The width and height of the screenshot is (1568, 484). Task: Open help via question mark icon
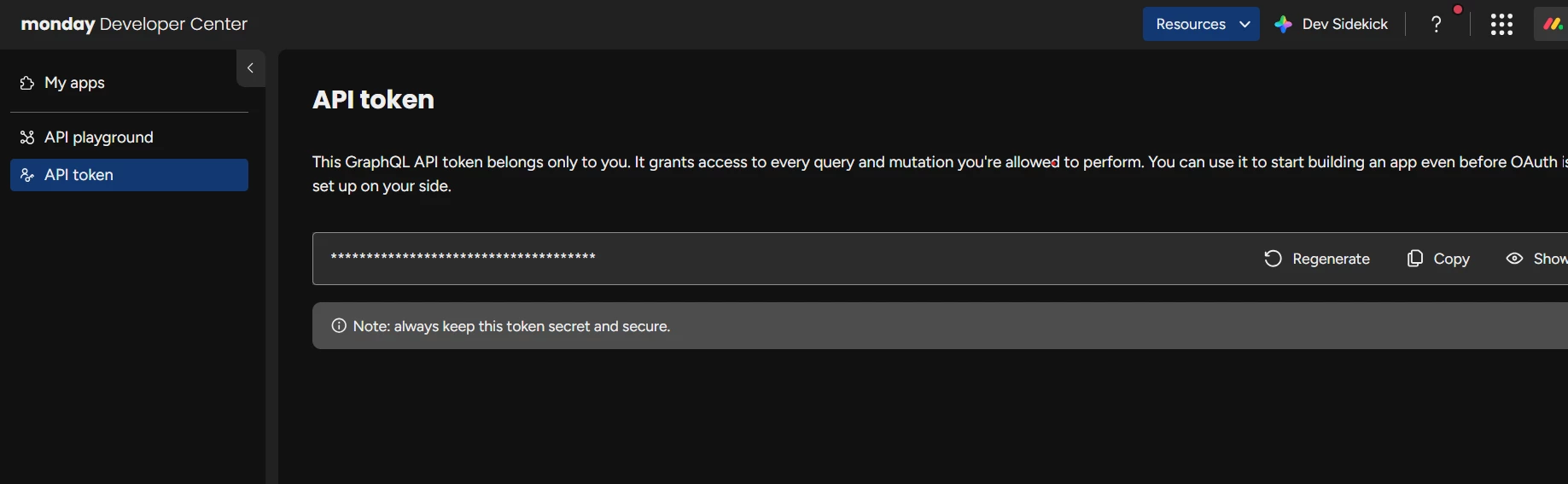1437,25
